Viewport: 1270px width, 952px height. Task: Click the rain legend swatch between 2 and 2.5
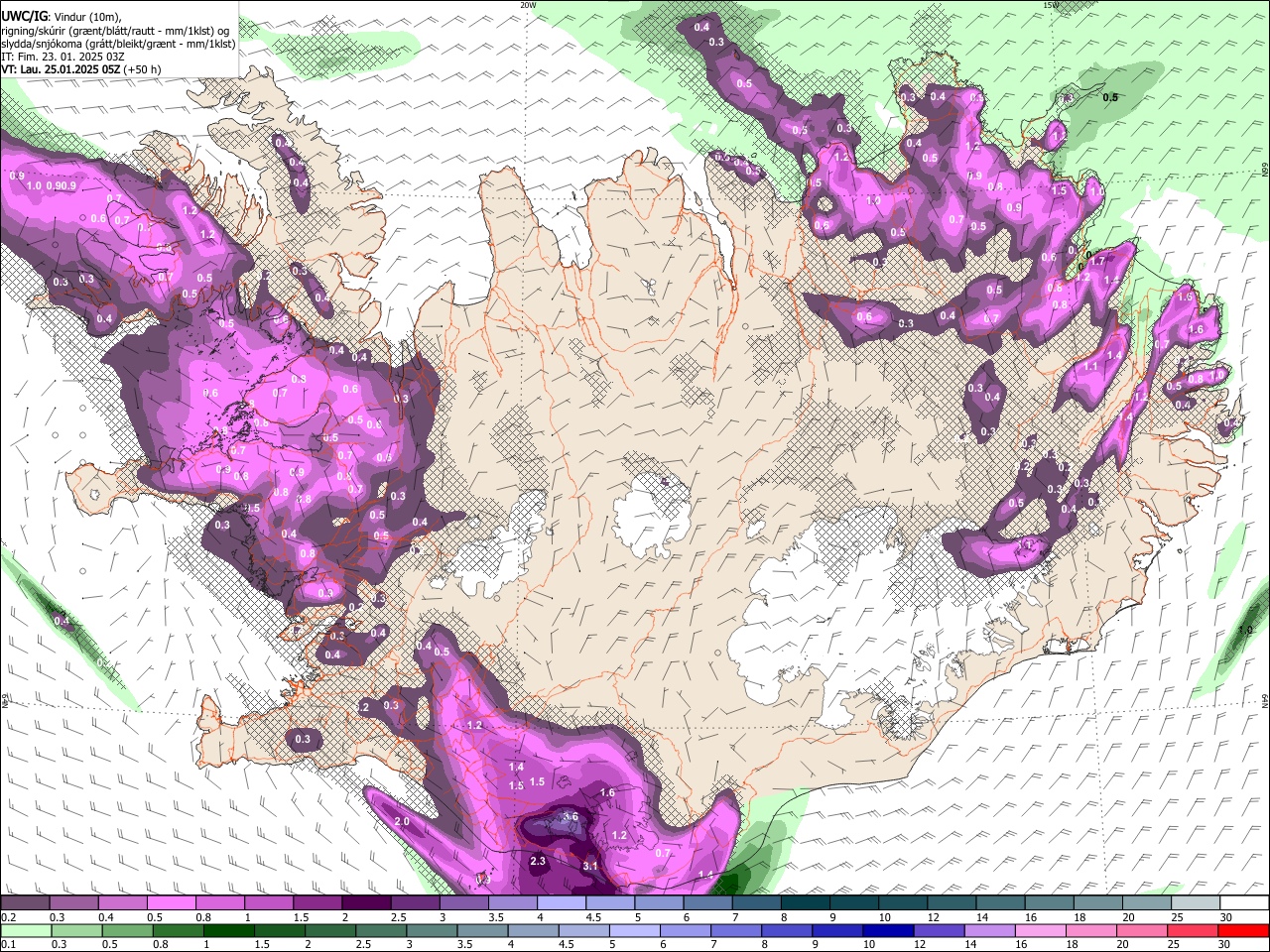pos(330,930)
